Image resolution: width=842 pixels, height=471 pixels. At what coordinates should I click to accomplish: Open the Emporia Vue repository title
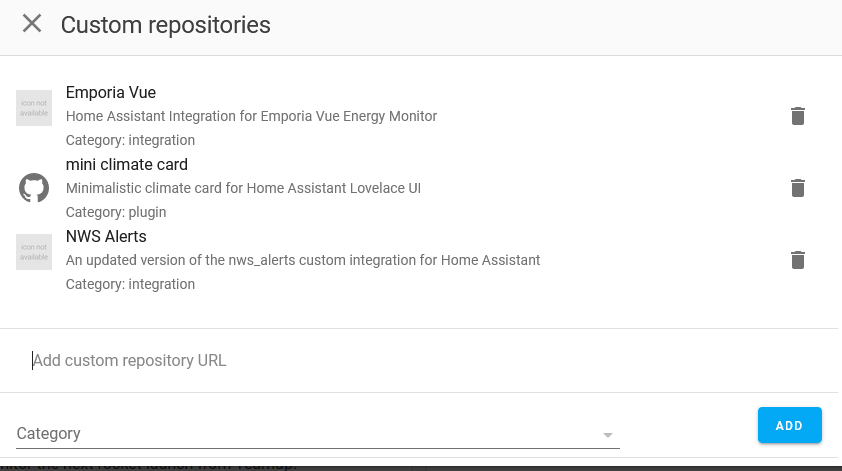pyautogui.click(x=111, y=93)
